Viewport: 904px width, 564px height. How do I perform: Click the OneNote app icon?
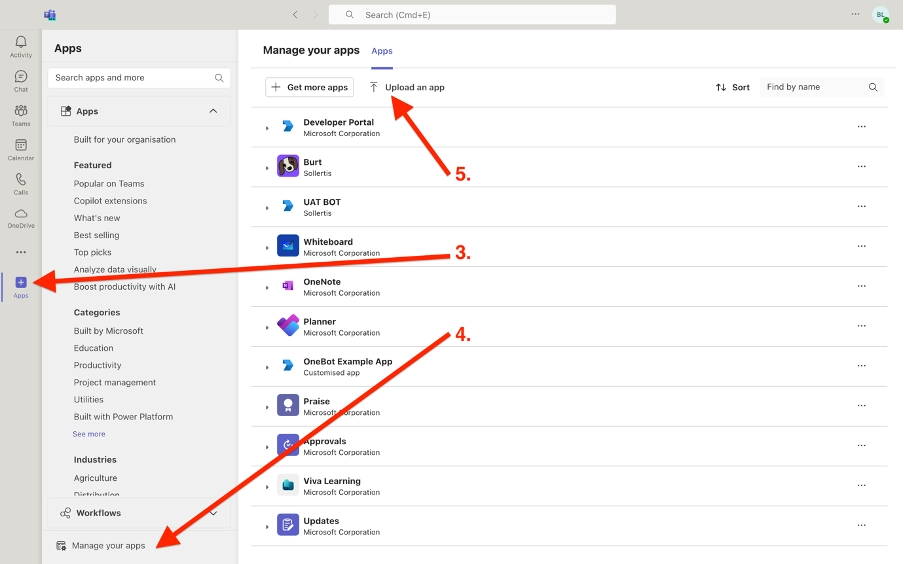(x=288, y=285)
